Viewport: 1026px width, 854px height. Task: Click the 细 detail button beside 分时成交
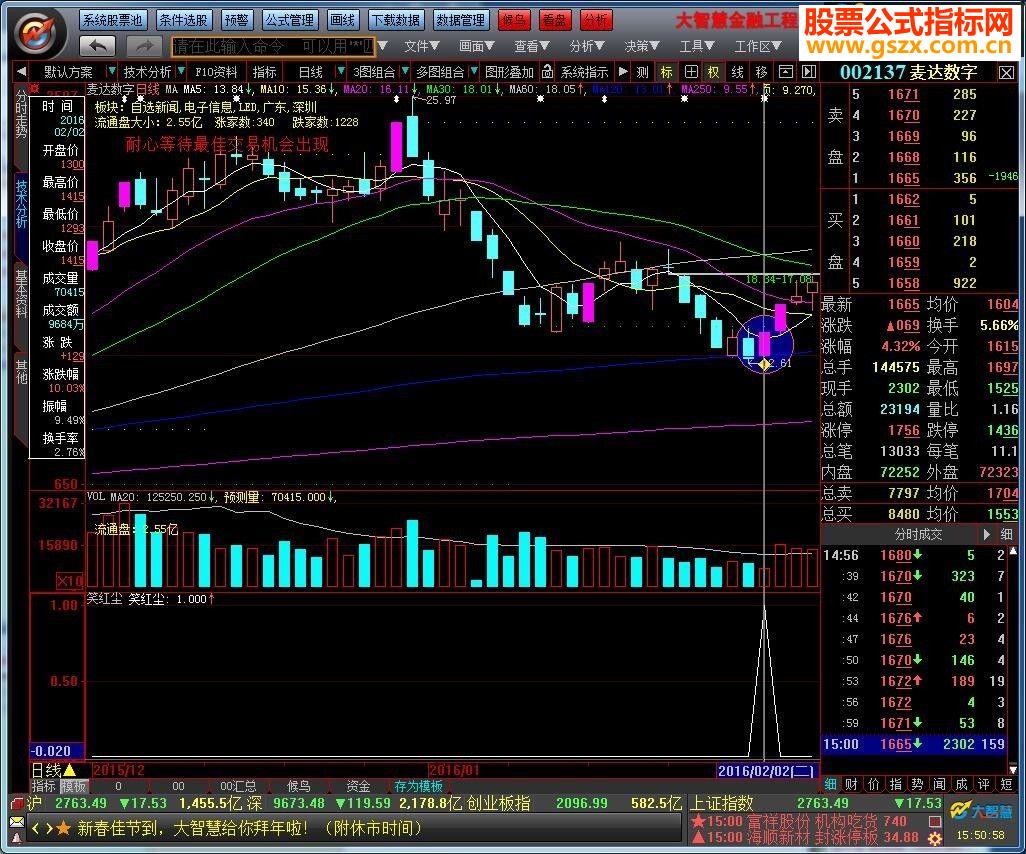pyautogui.click(x=1006, y=534)
